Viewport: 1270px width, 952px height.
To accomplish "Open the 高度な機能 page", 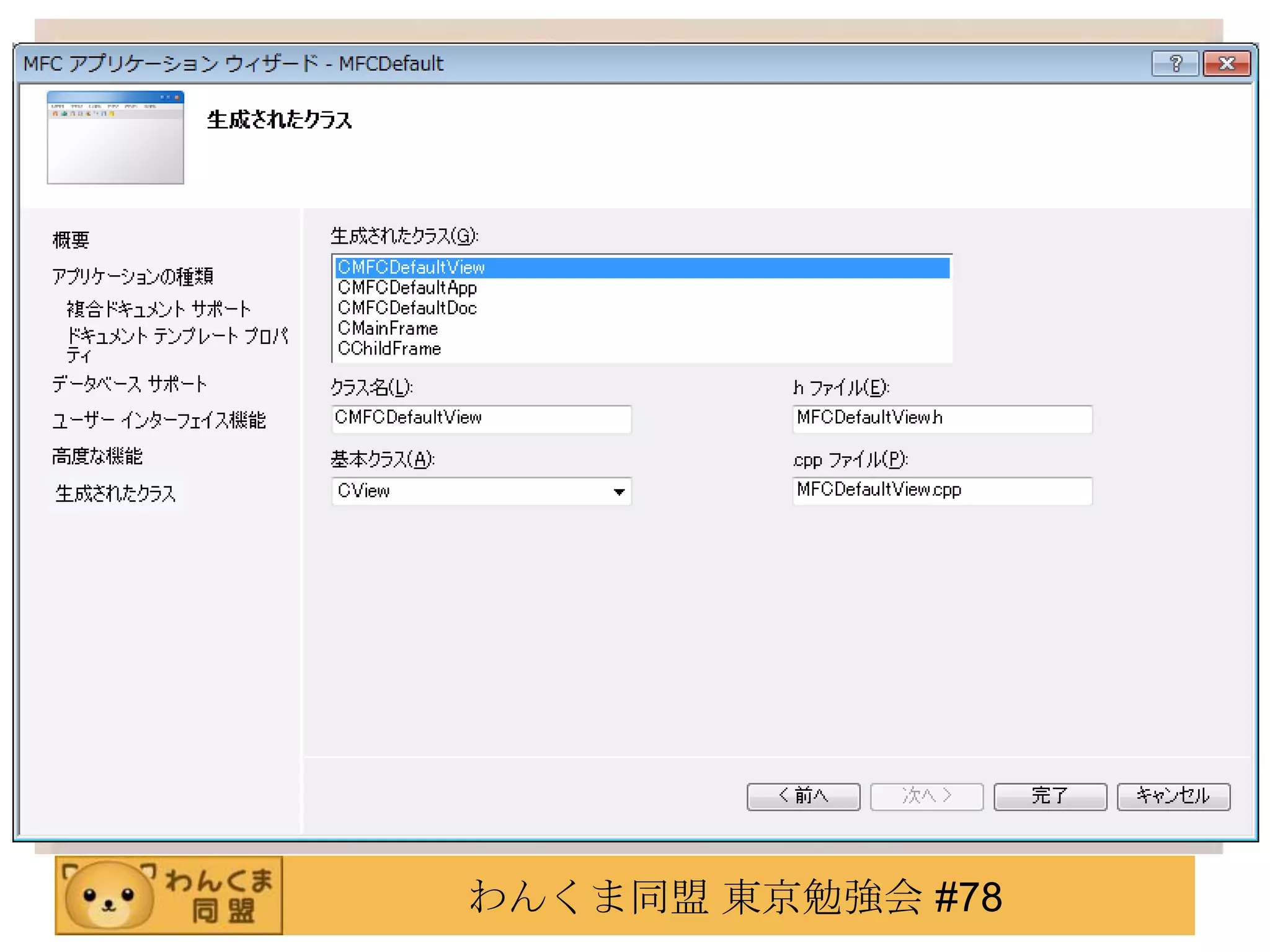I will 97,457.
